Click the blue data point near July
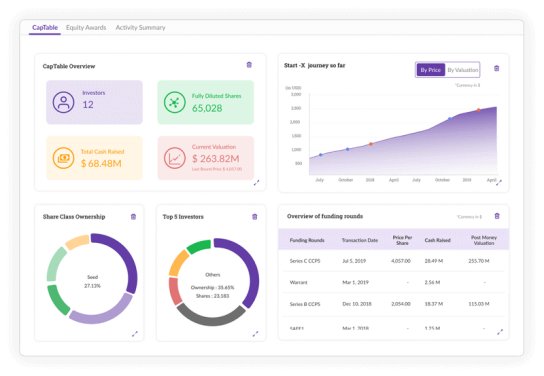 [x=321, y=155]
